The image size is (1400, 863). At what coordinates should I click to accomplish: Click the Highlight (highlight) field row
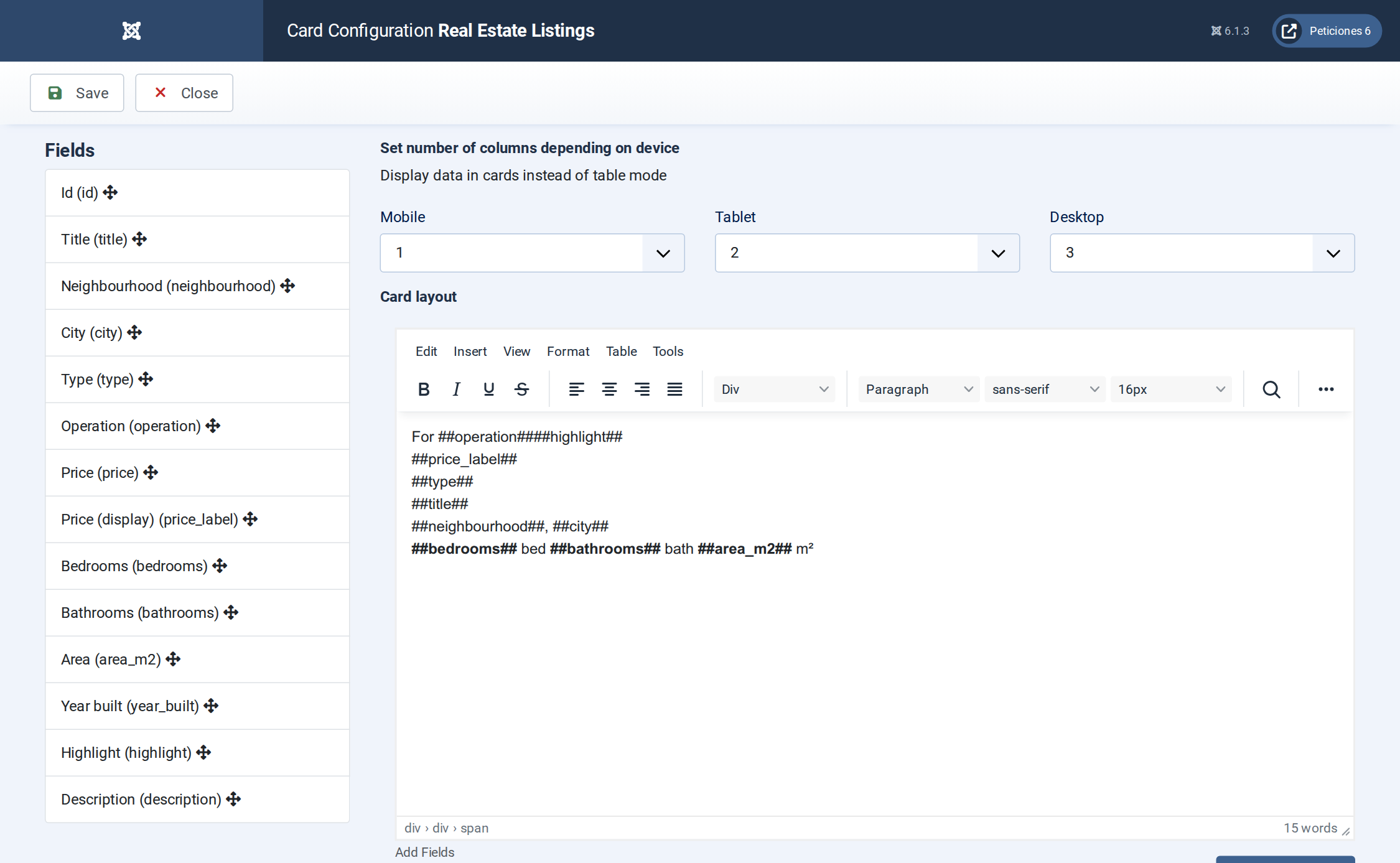coord(197,752)
